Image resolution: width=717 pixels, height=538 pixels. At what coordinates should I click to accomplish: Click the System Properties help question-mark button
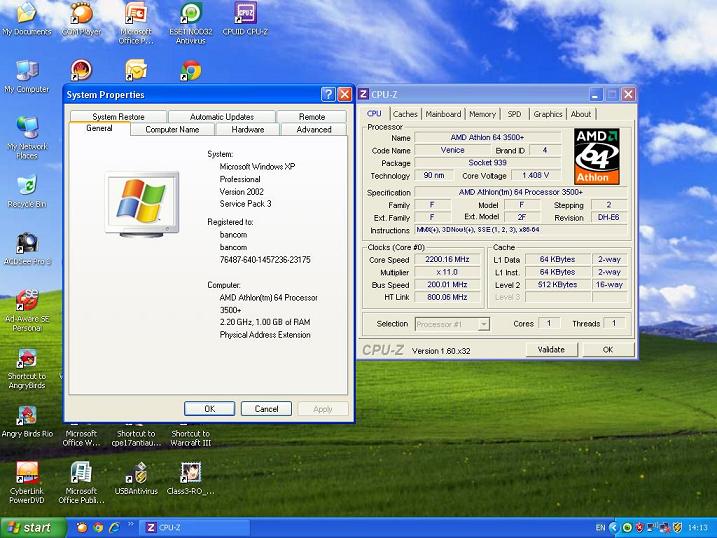pos(327,94)
